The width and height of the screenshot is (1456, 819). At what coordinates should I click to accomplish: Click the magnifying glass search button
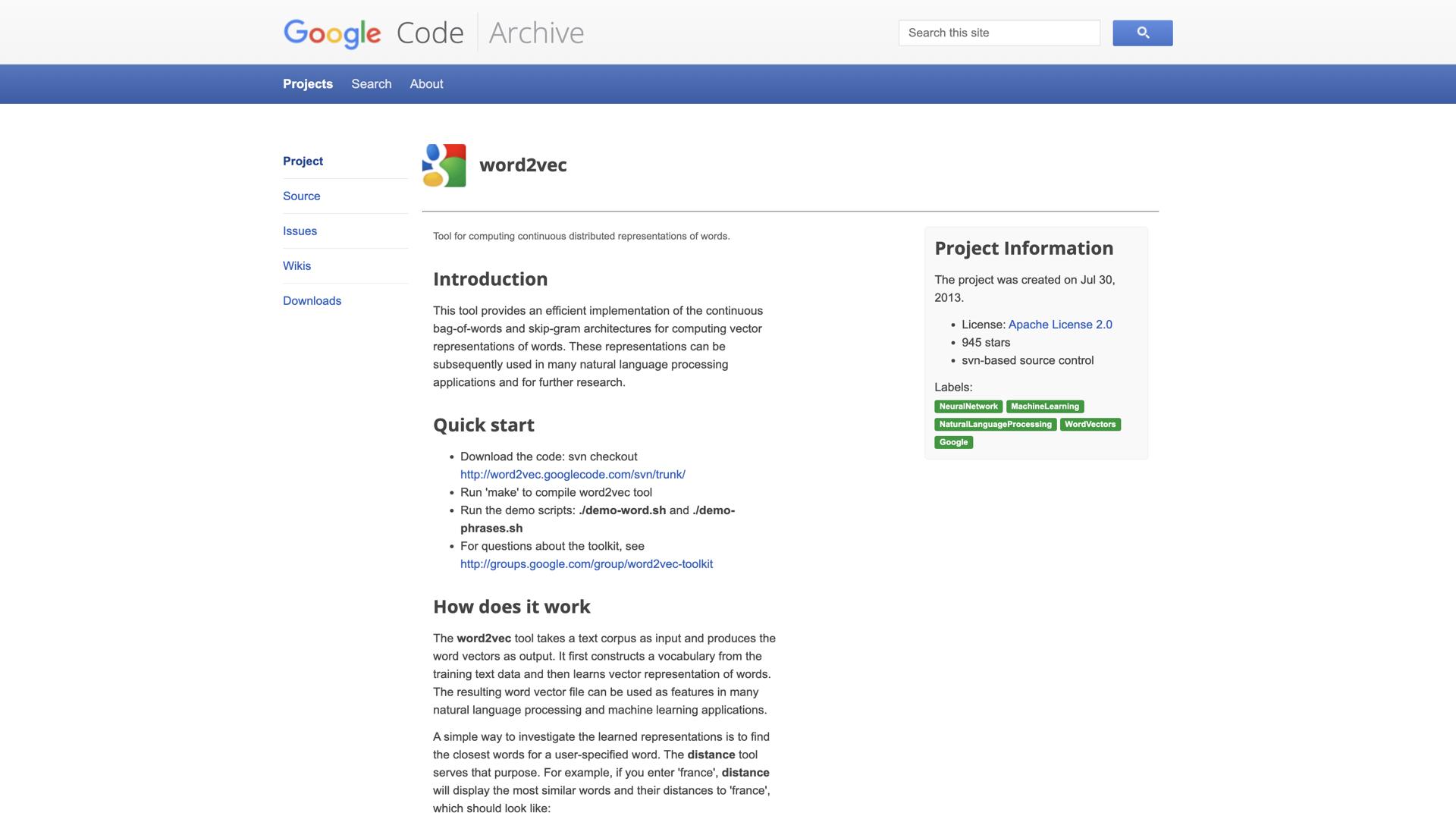click(x=1142, y=33)
